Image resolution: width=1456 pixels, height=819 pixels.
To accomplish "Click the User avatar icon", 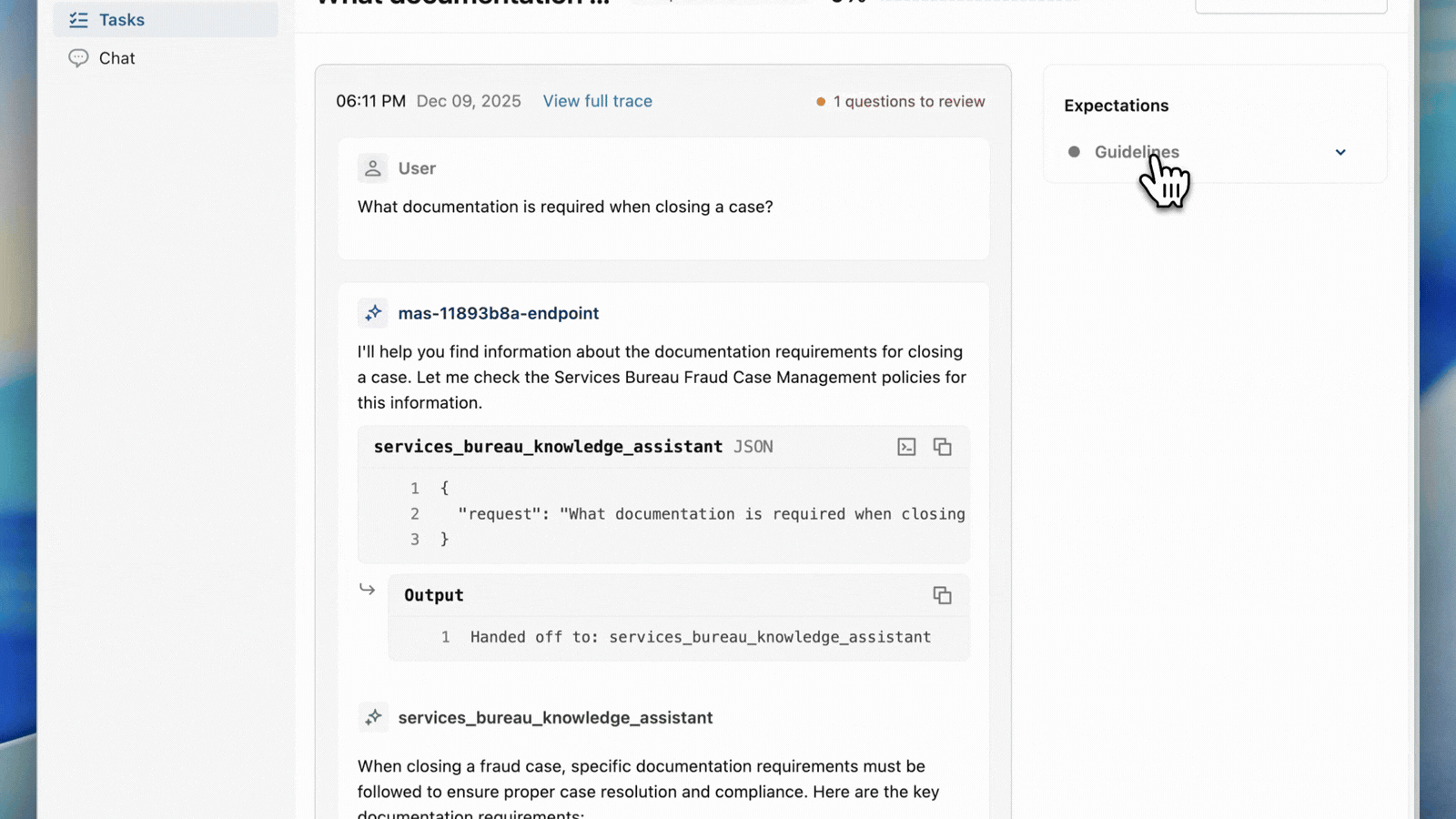I will [372, 167].
